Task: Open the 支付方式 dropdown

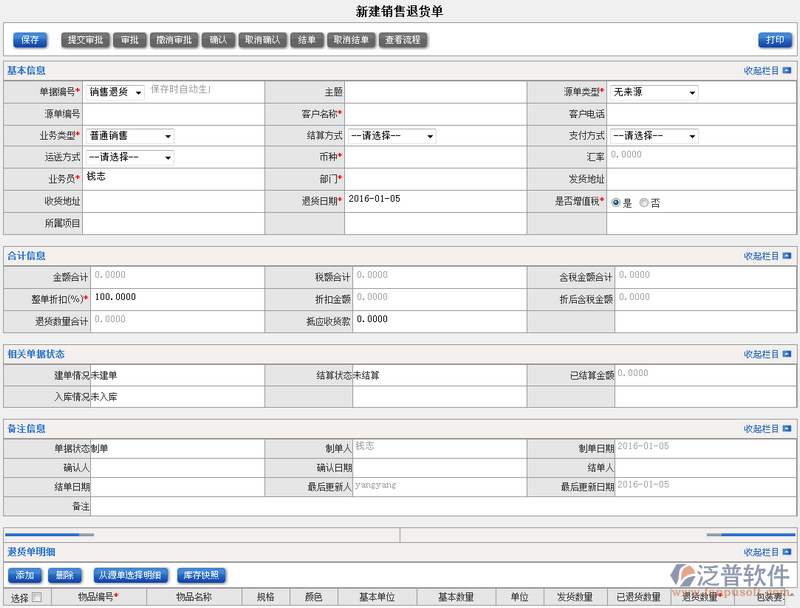Action: click(654, 136)
